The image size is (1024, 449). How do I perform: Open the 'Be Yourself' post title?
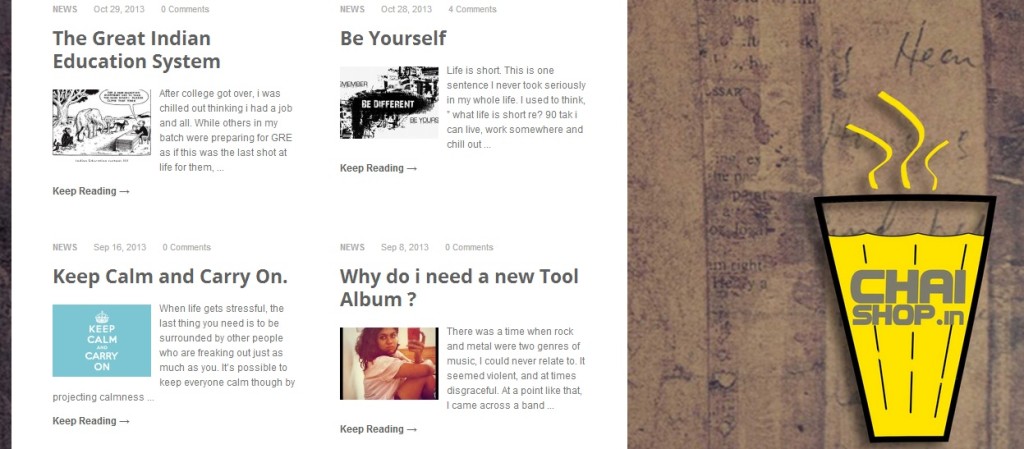tap(393, 39)
